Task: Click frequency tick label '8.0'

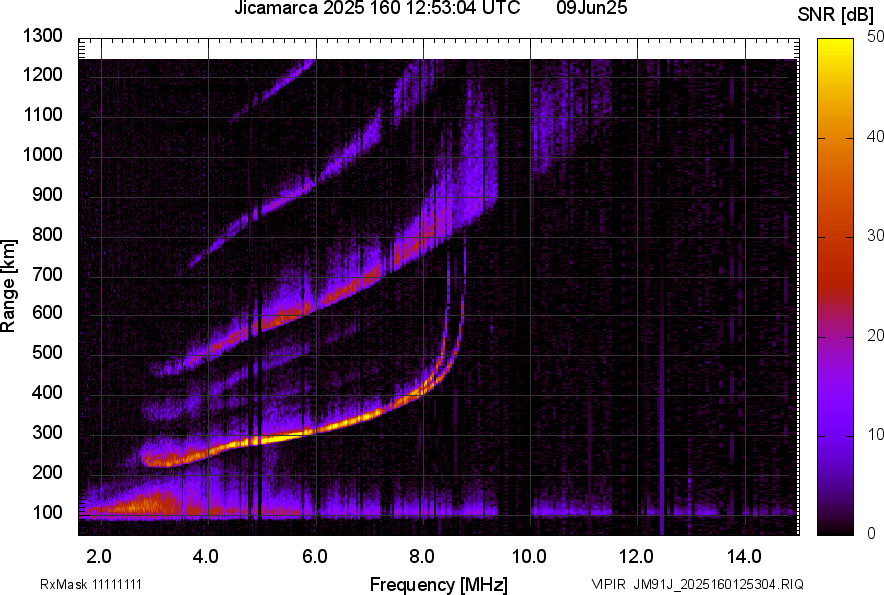Action: coord(422,557)
